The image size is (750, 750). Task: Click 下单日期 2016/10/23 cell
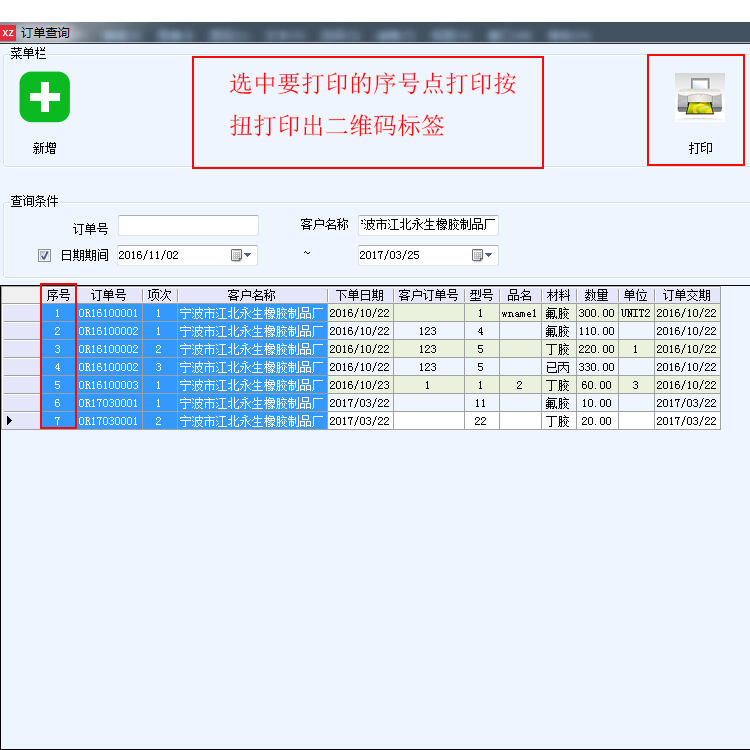(x=360, y=385)
